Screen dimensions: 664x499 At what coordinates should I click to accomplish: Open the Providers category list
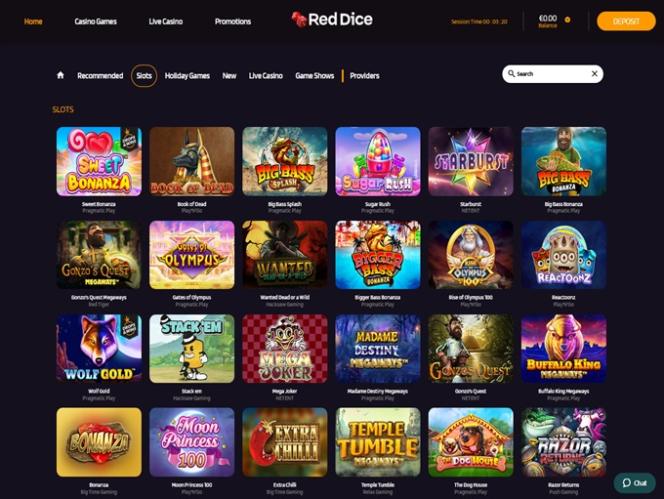[x=364, y=76]
